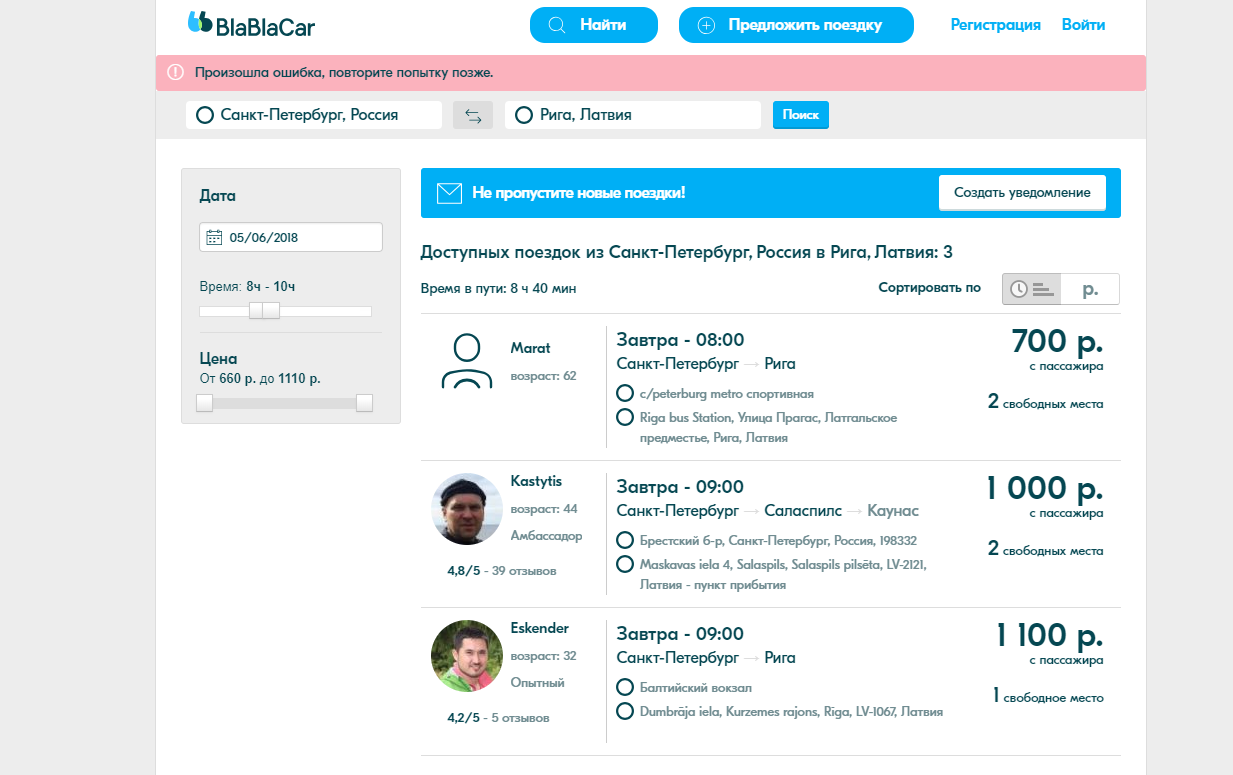Click the date field 05/06/2018
This screenshot has width=1233, height=775.
click(x=291, y=237)
